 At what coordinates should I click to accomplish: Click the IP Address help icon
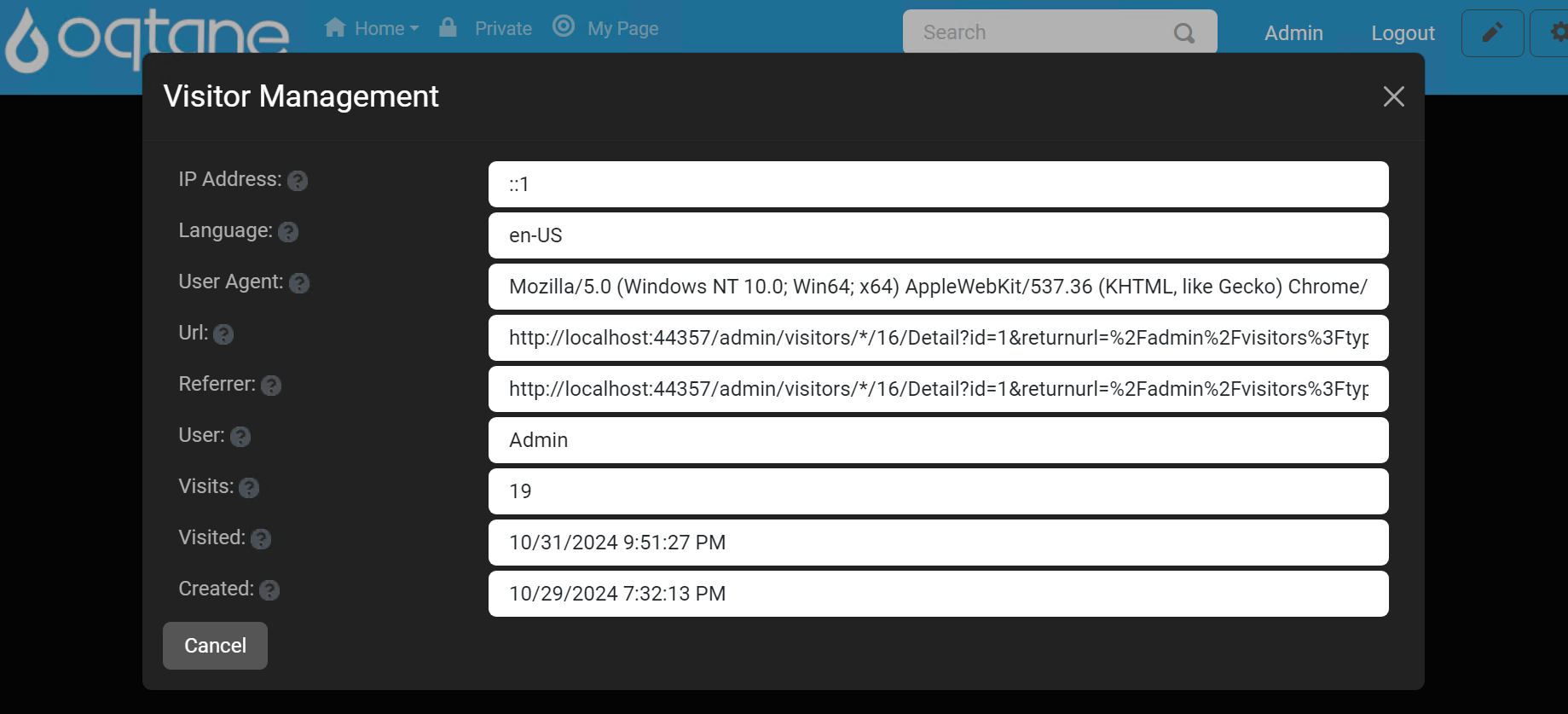298,181
